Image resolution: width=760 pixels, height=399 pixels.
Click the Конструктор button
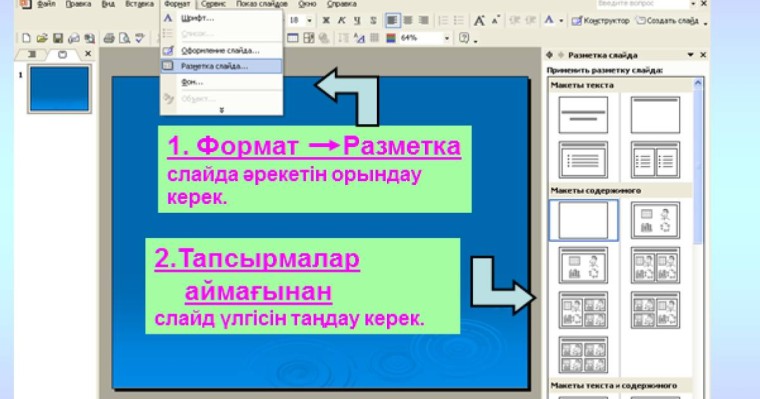tap(601, 21)
